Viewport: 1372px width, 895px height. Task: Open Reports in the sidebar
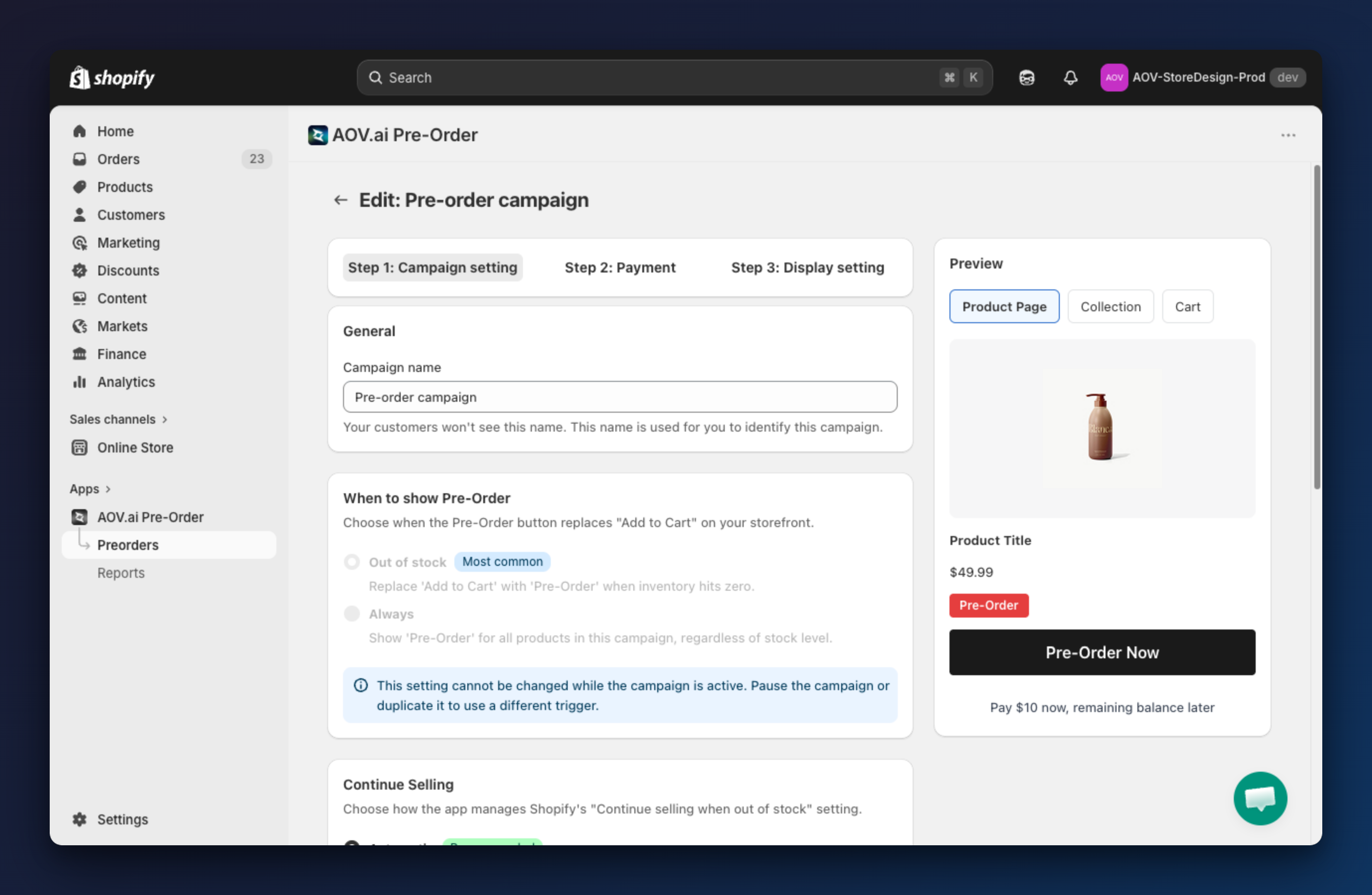click(x=169, y=573)
